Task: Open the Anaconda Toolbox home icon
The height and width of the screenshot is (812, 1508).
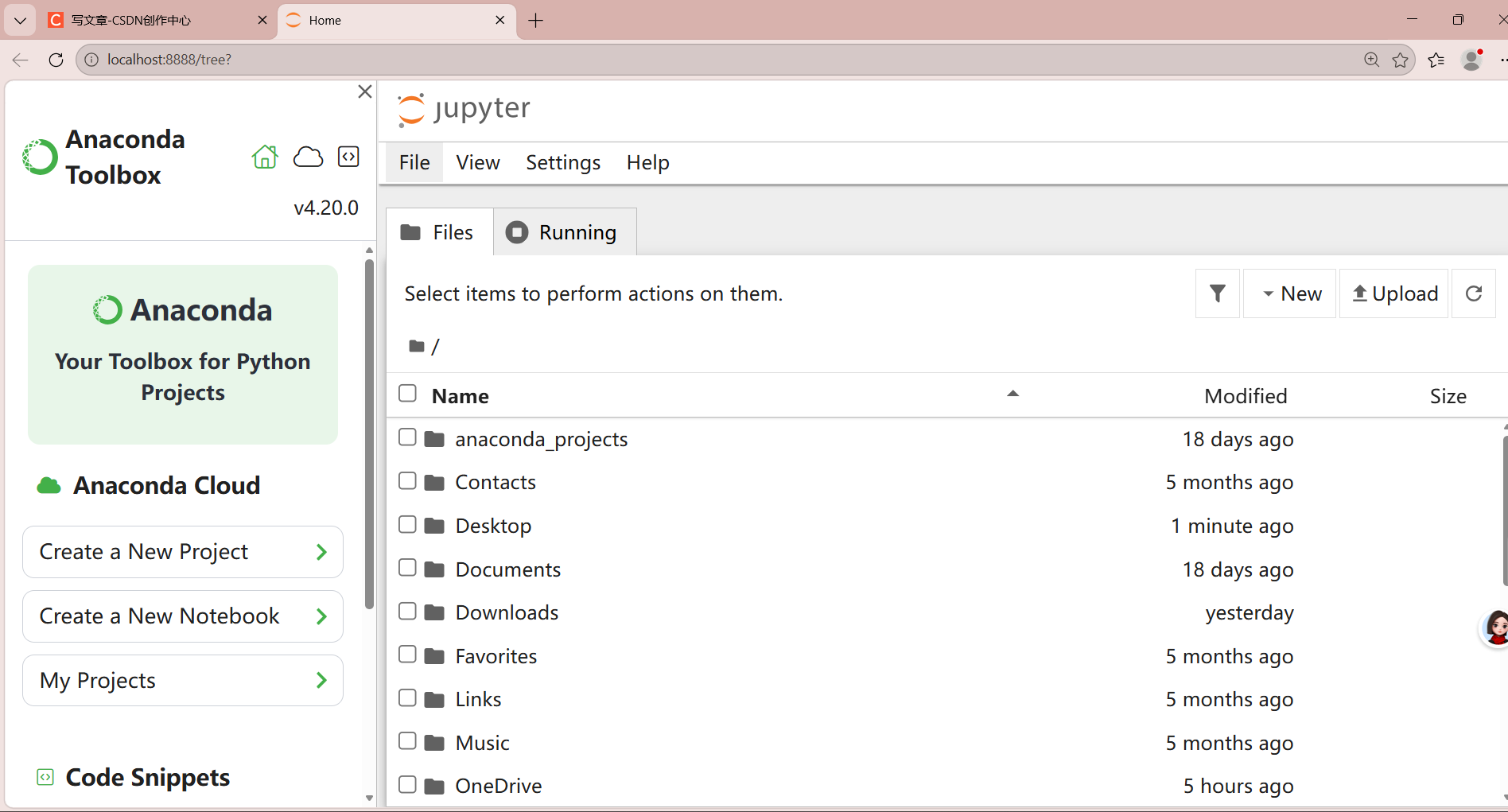Action: pyautogui.click(x=265, y=157)
